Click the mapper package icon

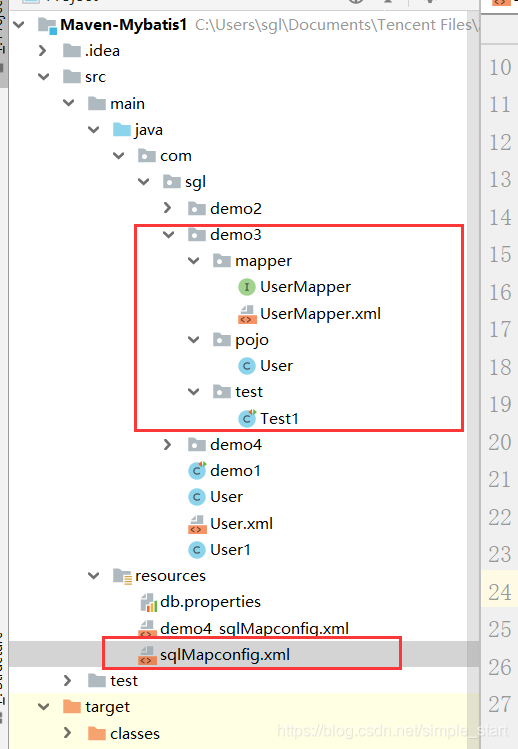(221, 261)
